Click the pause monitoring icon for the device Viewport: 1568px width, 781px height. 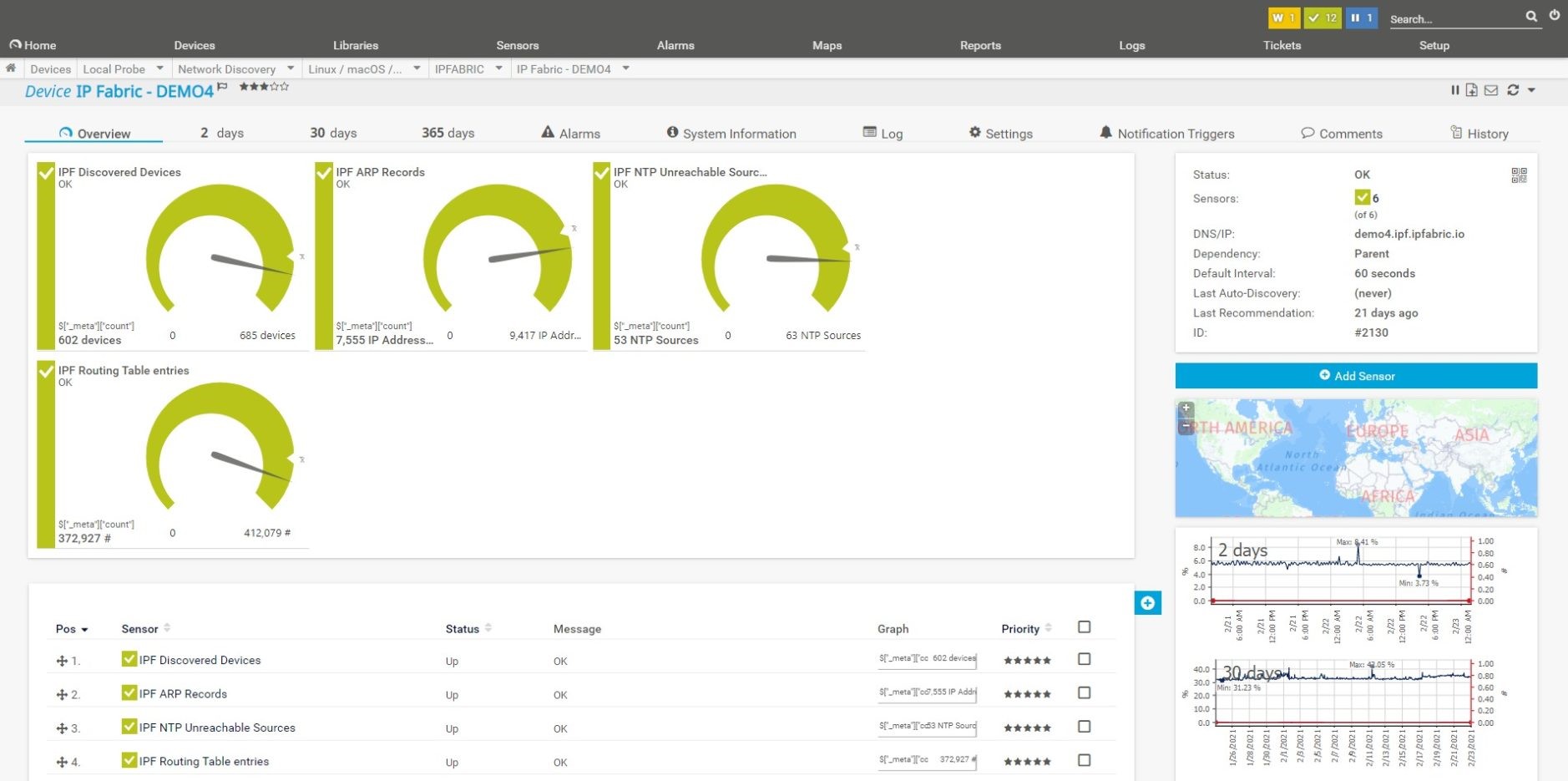click(1454, 90)
